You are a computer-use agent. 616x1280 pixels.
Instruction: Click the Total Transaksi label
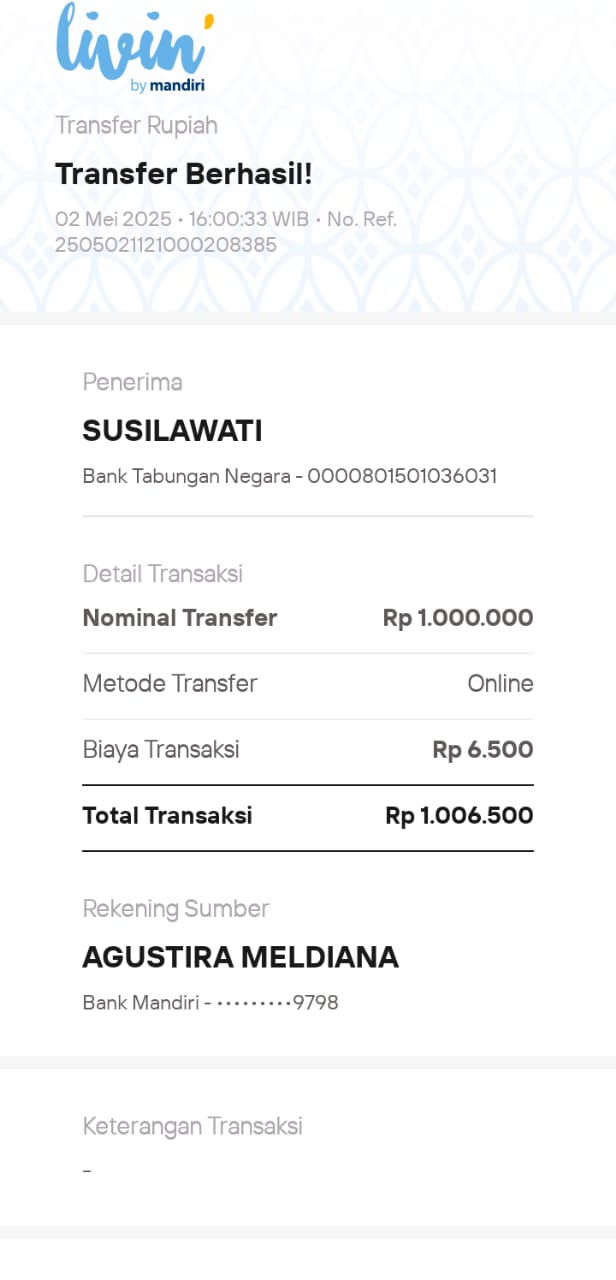(167, 816)
